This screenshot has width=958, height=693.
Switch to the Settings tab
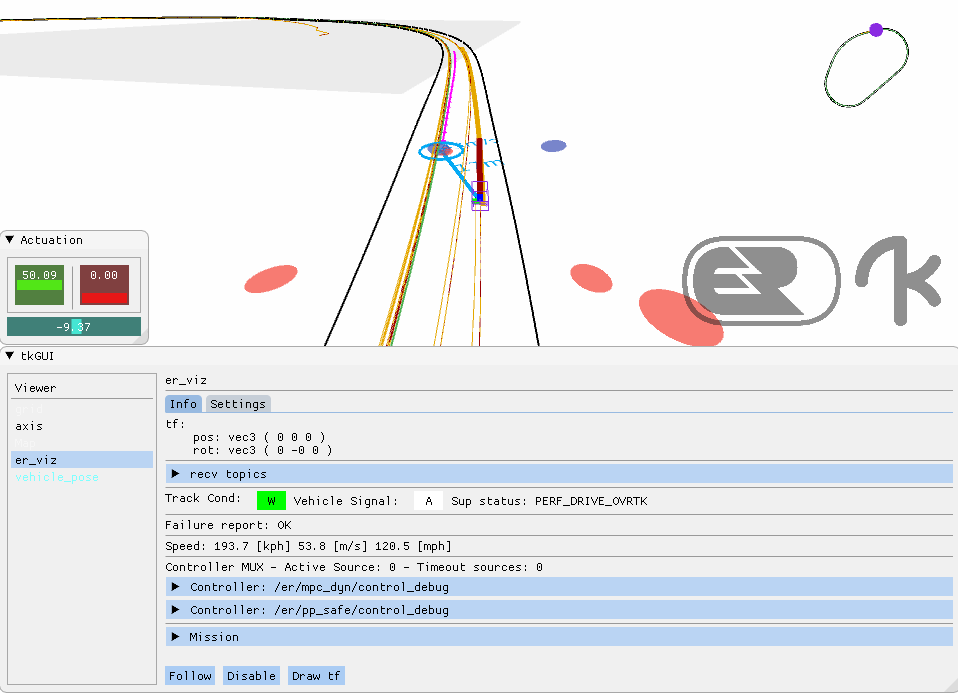point(238,404)
